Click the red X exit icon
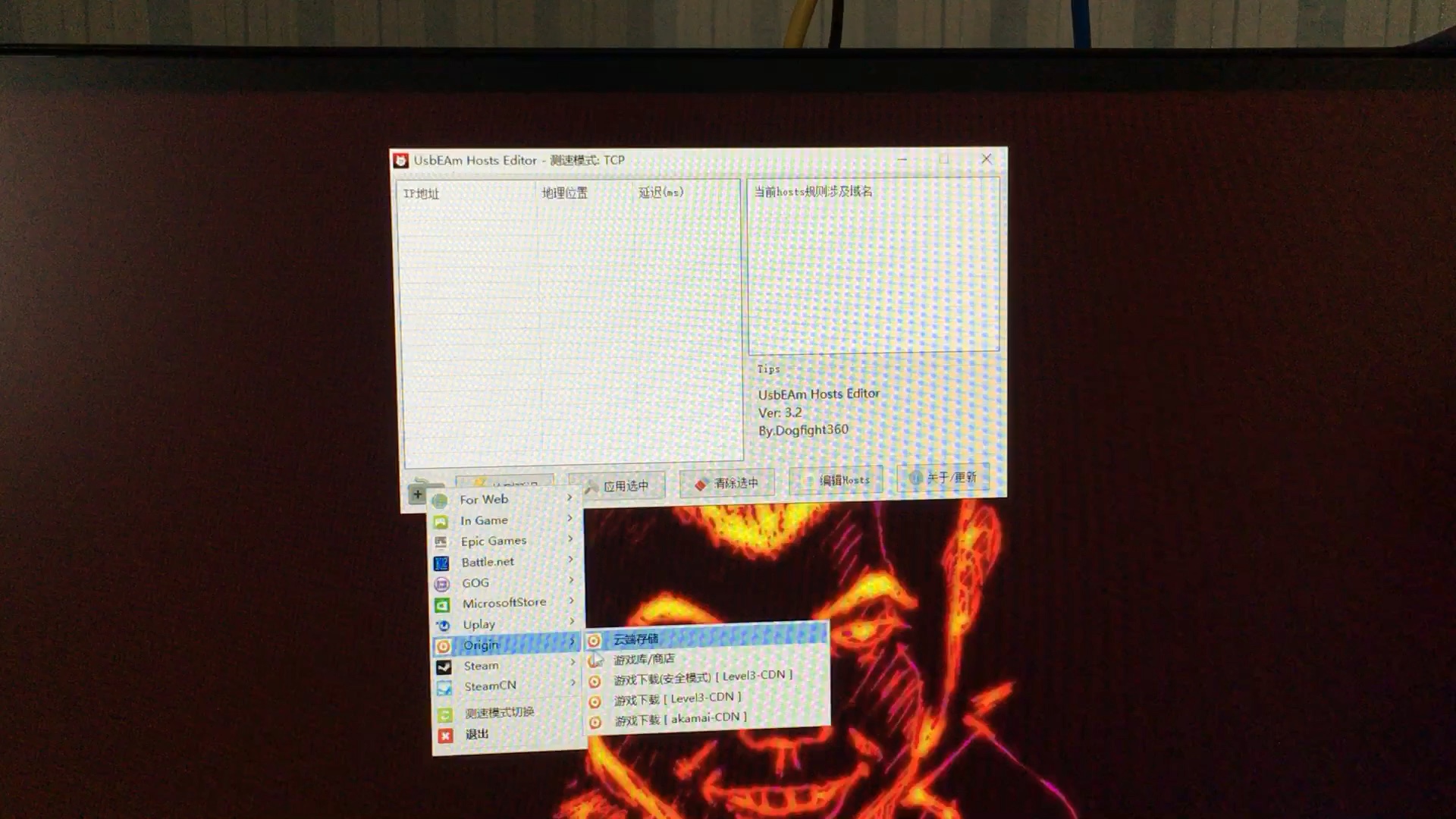Viewport: 1456px width, 819px height. tap(446, 736)
